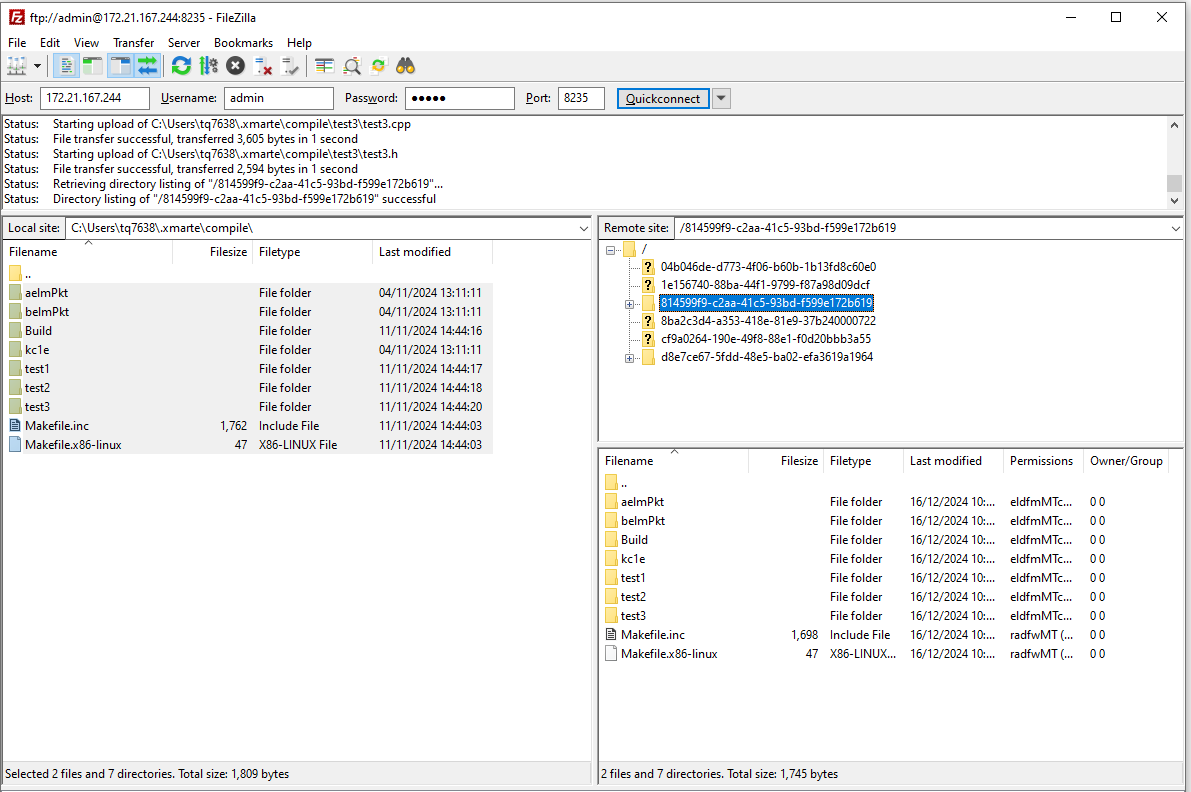Disconnect from the server
The height and width of the screenshot is (792, 1191).
tap(263, 65)
